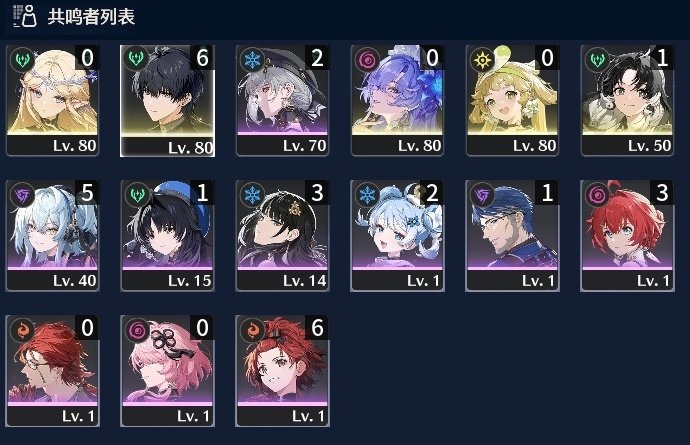Click Electro icon on light-blue-haired Lv. 40 card
The image size is (690, 445).
click(x=22, y=195)
